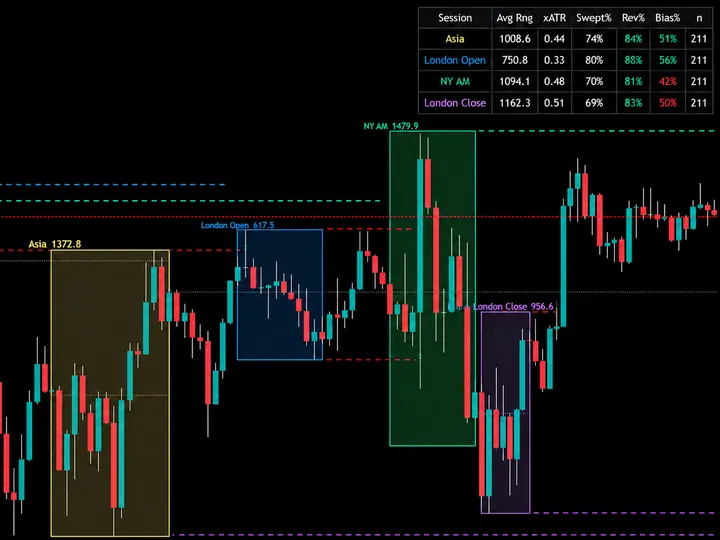Image resolution: width=720 pixels, height=540 pixels.
Task: Click xATR value 0.33 in table
Action: tap(554, 60)
